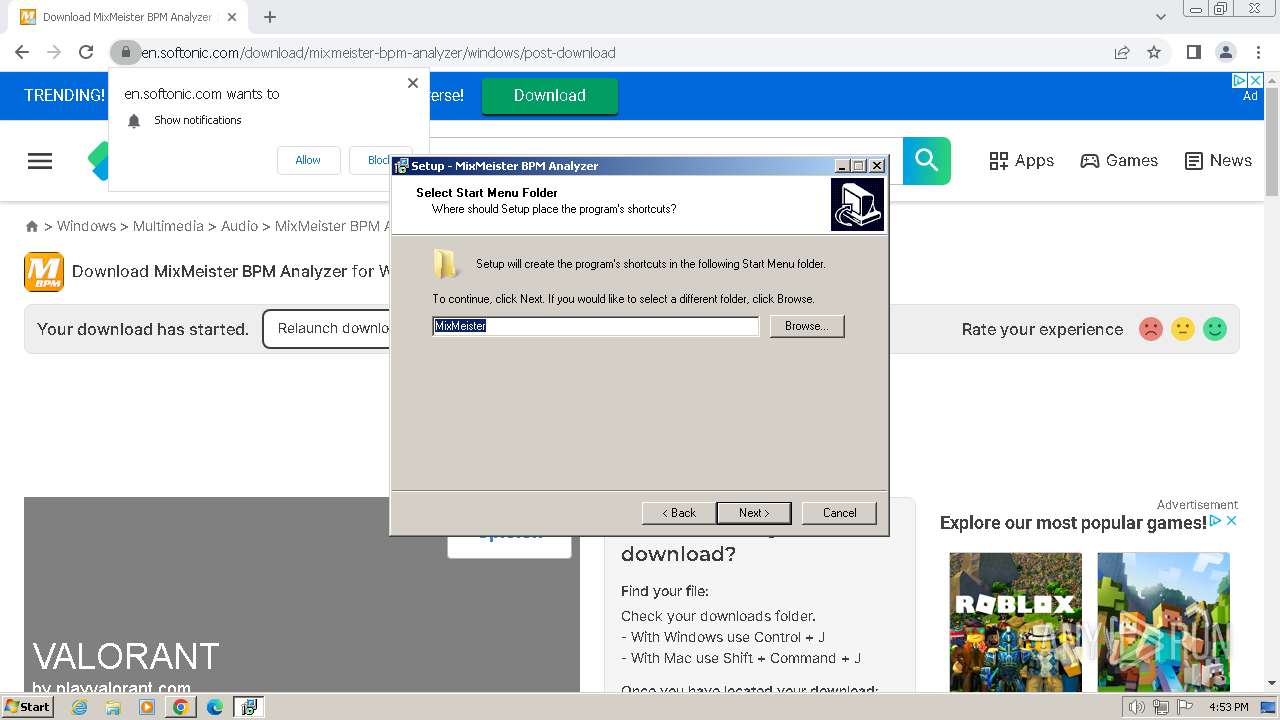Open Chrome profile avatar
This screenshot has width=1280, height=720.
(1225, 52)
